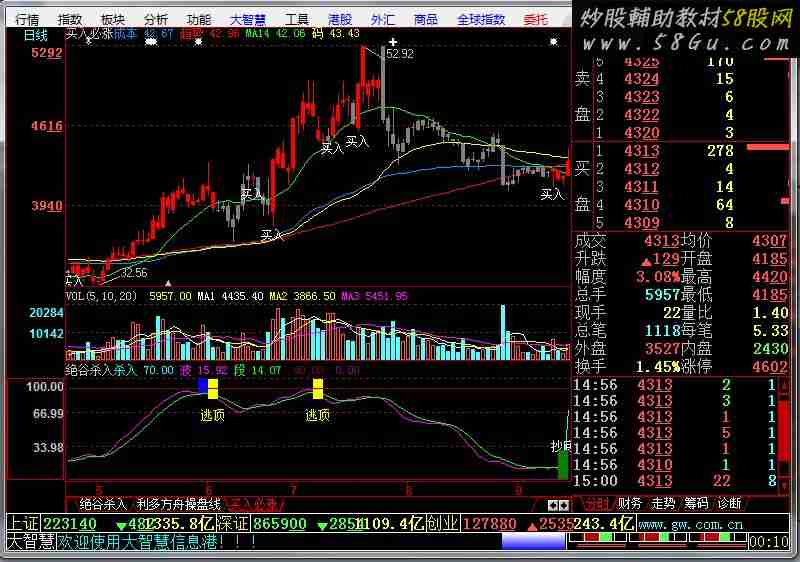
Task: Click the 买入 signal beside the 32.56 low
Action: pos(74,279)
